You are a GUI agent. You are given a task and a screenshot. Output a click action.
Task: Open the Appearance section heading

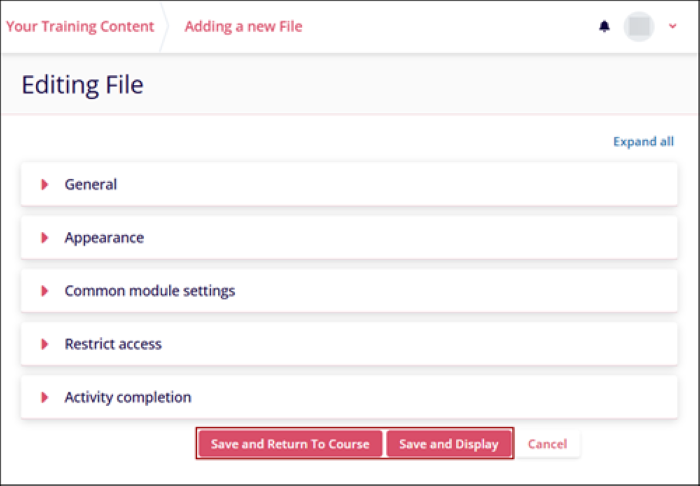104,238
